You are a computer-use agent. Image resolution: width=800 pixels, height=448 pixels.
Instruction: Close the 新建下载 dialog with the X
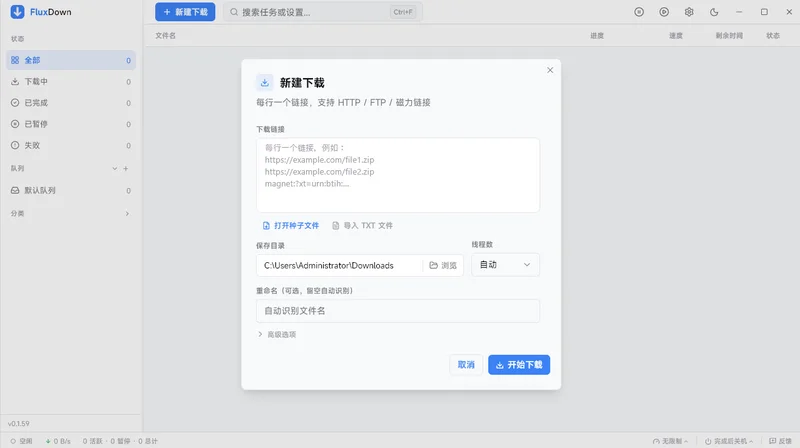pyautogui.click(x=550, y=70)
